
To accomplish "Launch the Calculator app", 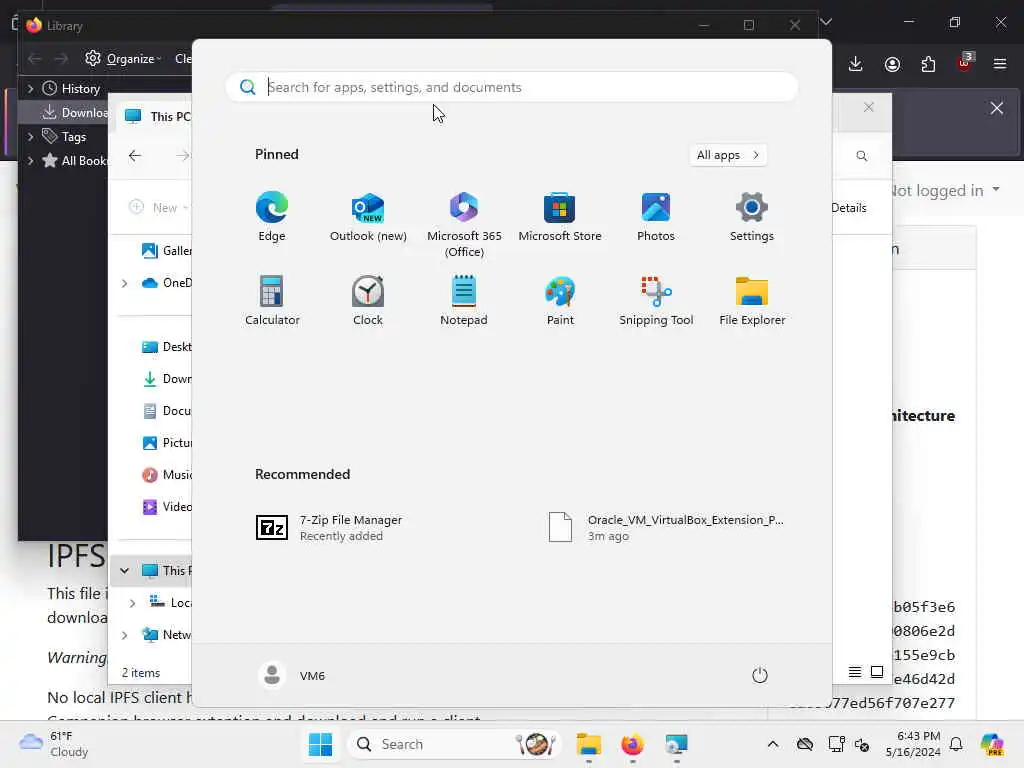I will (x=272, y=300).
